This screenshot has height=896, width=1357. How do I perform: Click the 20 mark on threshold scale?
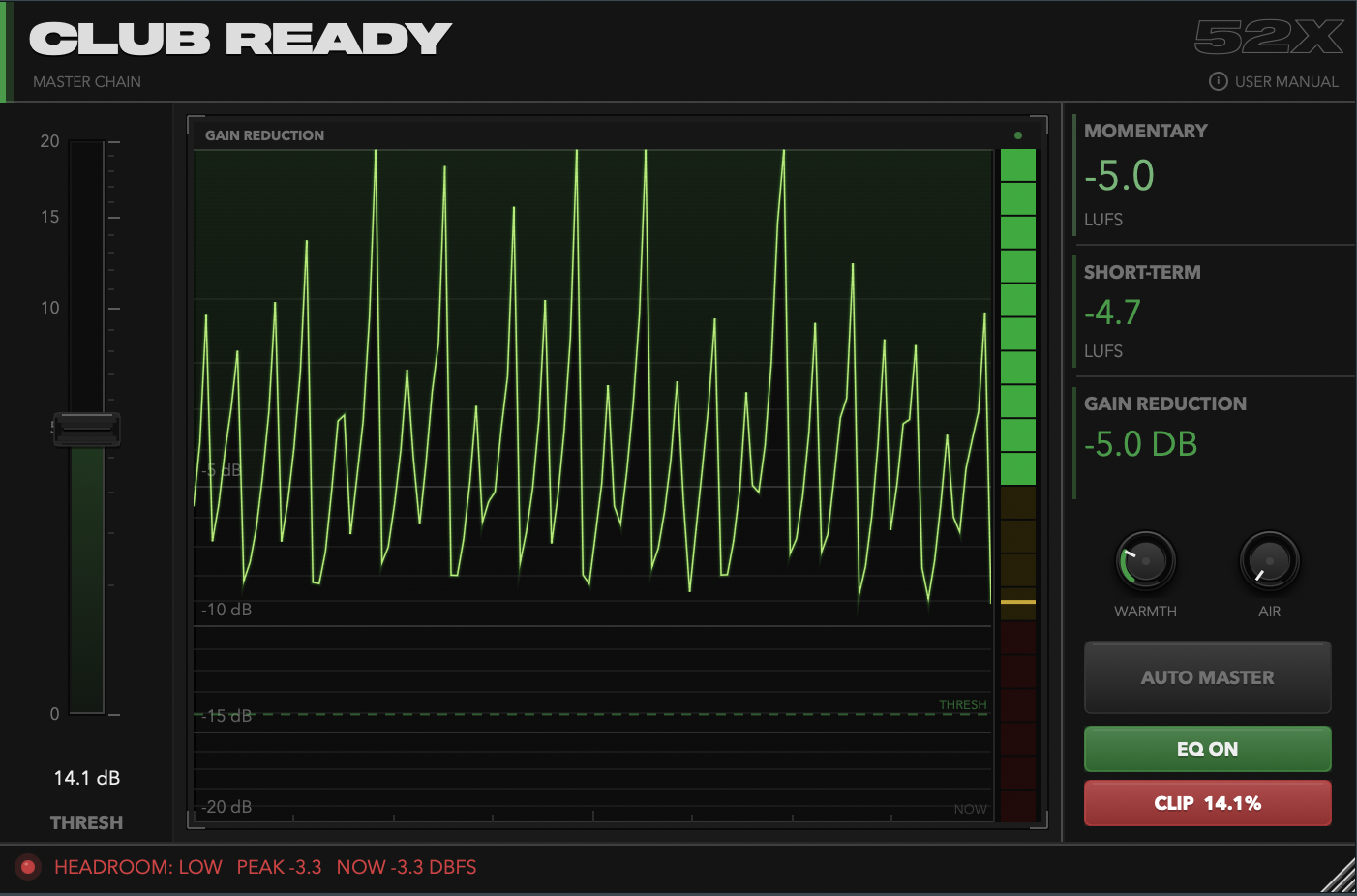pos(49,141)
